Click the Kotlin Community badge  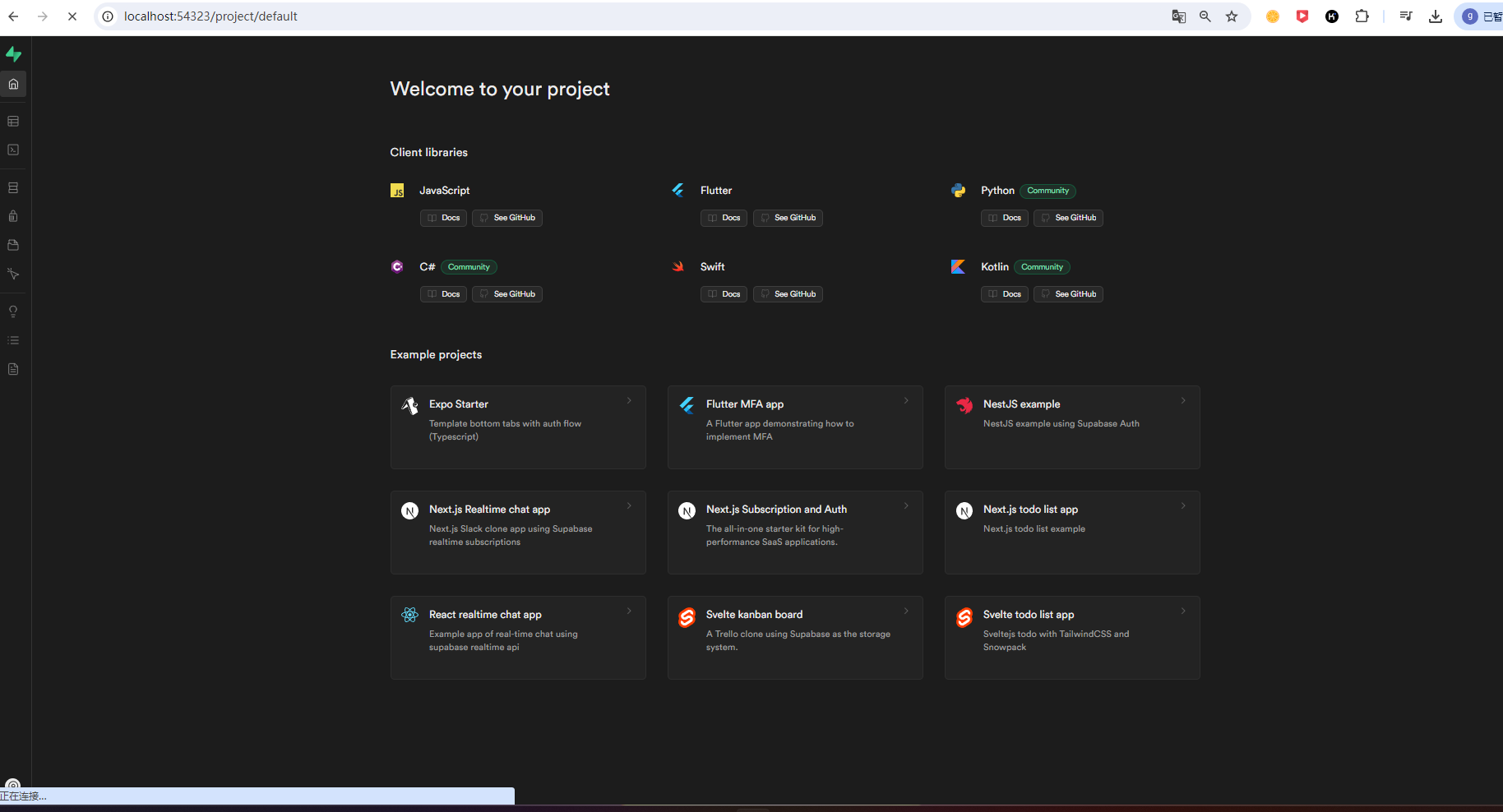pos(1042,267)
